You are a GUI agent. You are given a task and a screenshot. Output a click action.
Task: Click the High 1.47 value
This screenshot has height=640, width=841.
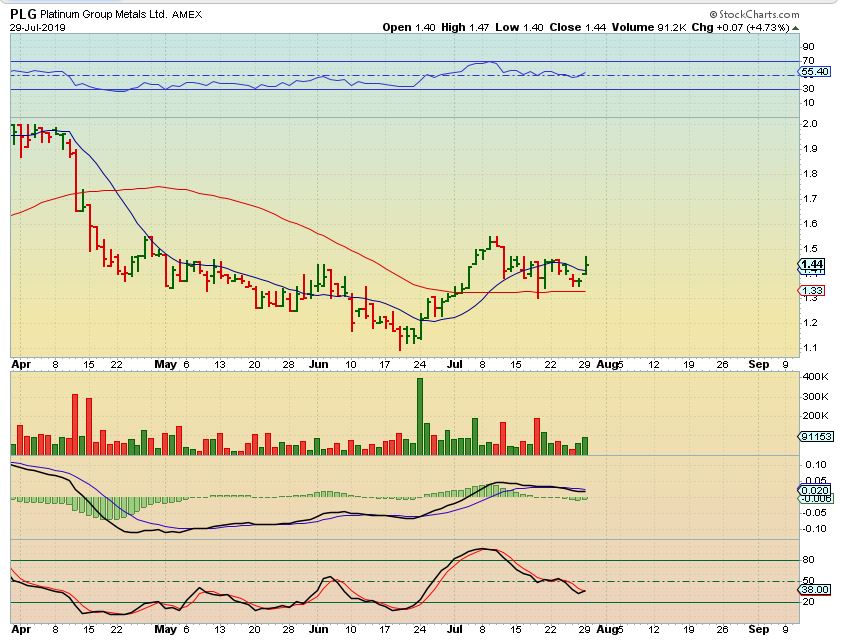[465, 27]
